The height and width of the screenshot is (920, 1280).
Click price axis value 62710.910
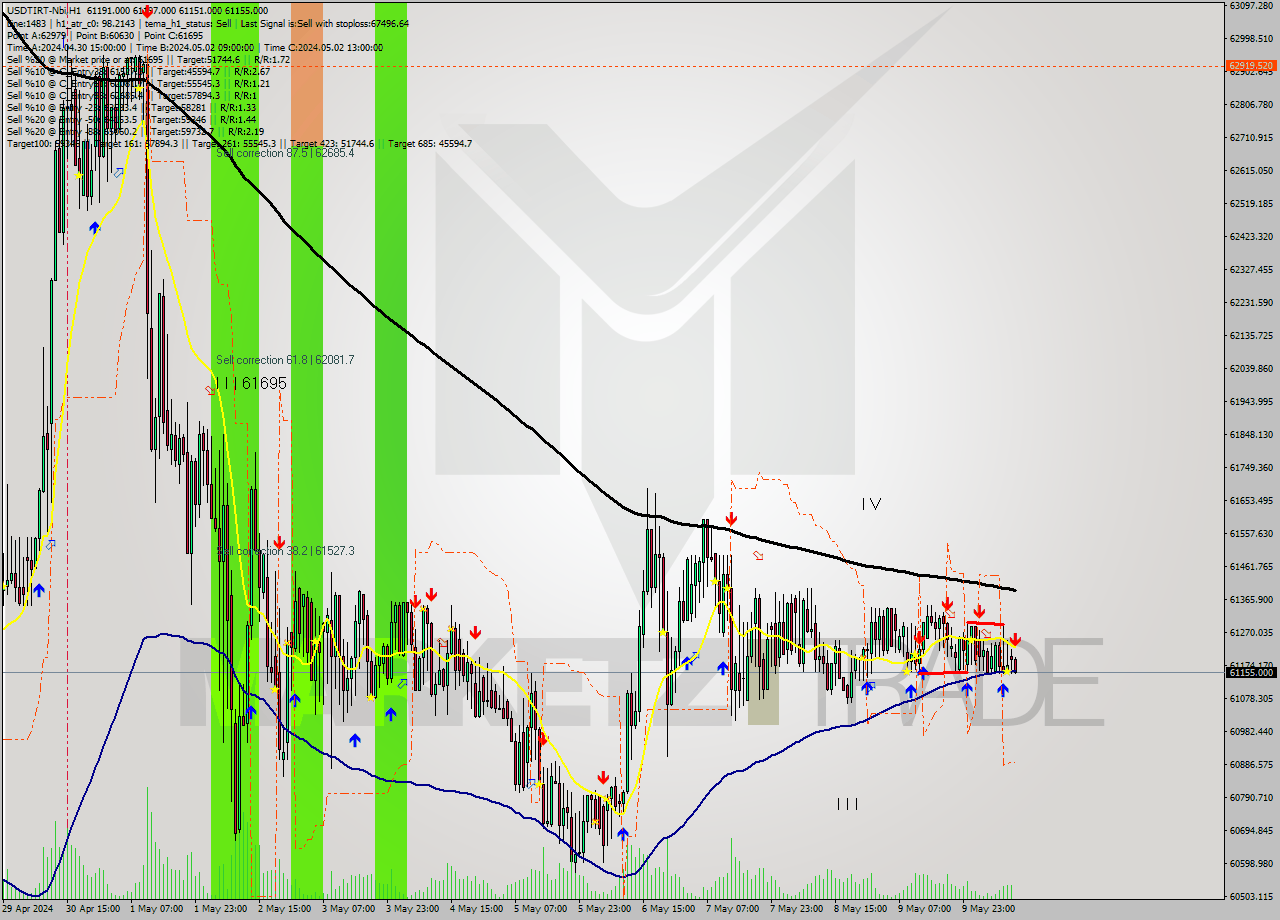click(1251, 137)
